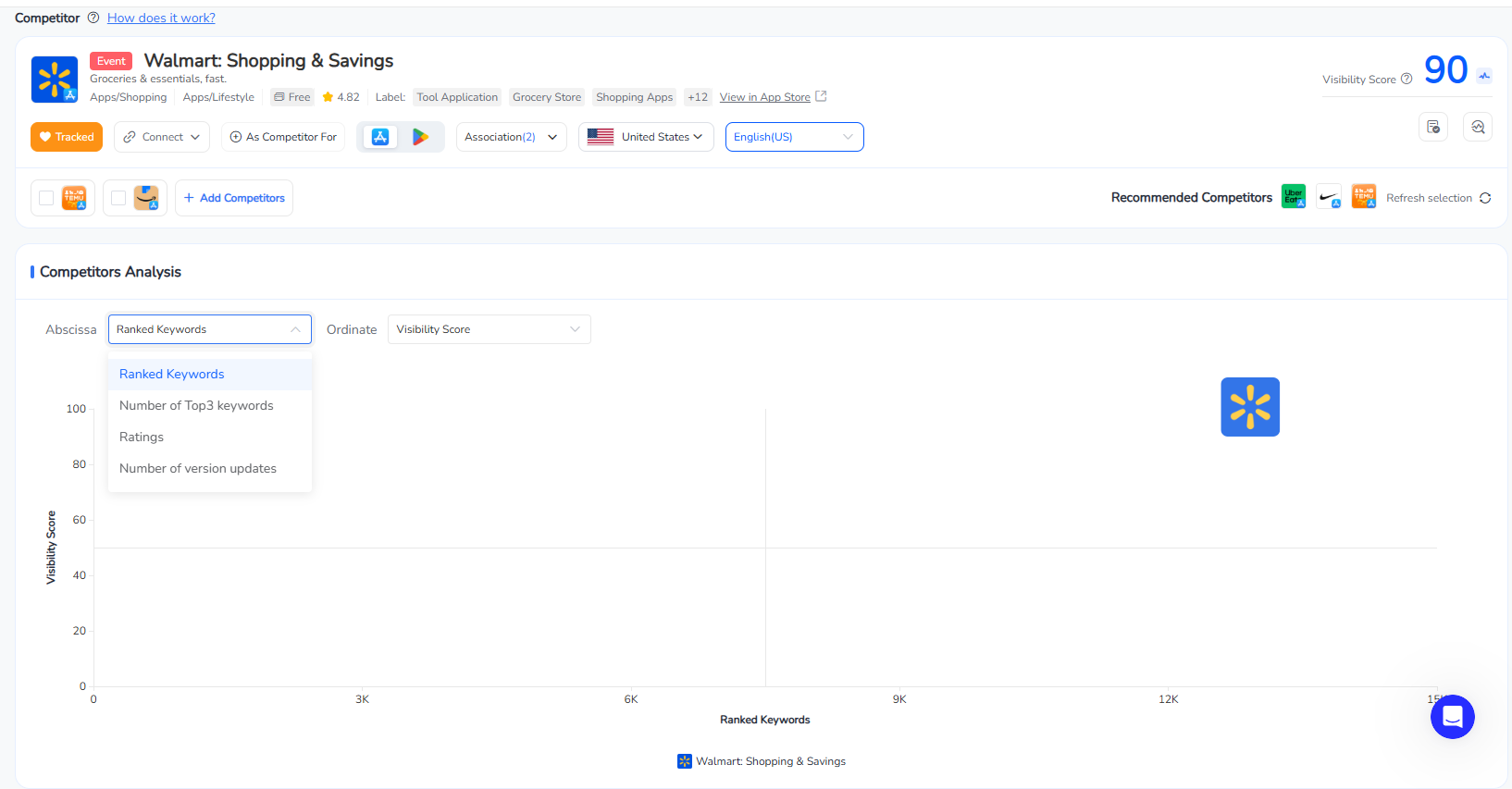Click the Competitor help question mark icon
The width and height of the screenshot is (1512, 789).
click(93, 18)
